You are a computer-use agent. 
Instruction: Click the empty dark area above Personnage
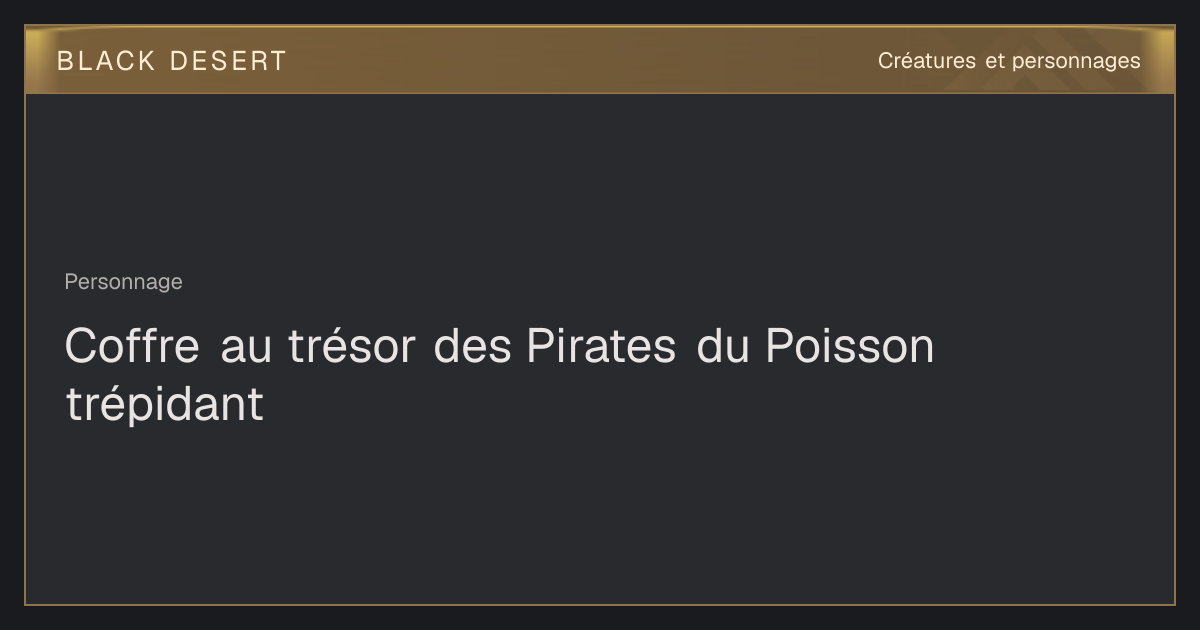(600, 180)
